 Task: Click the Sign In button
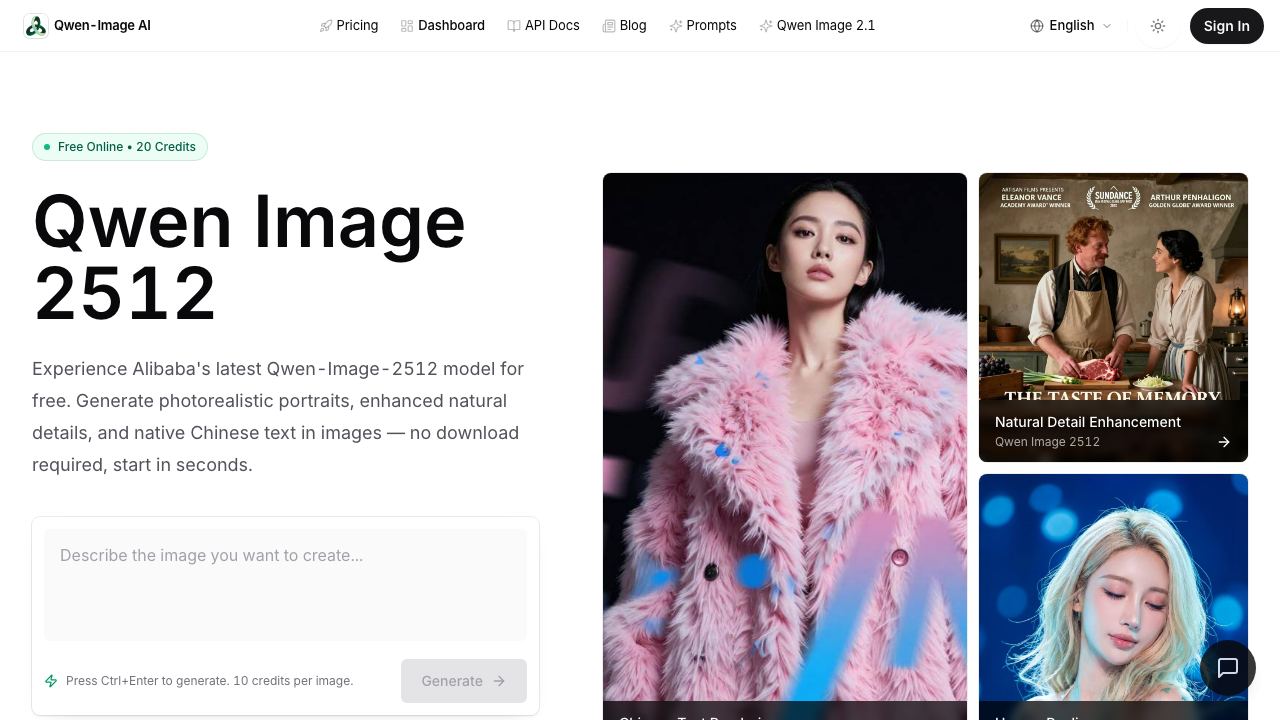(1227, 26)
